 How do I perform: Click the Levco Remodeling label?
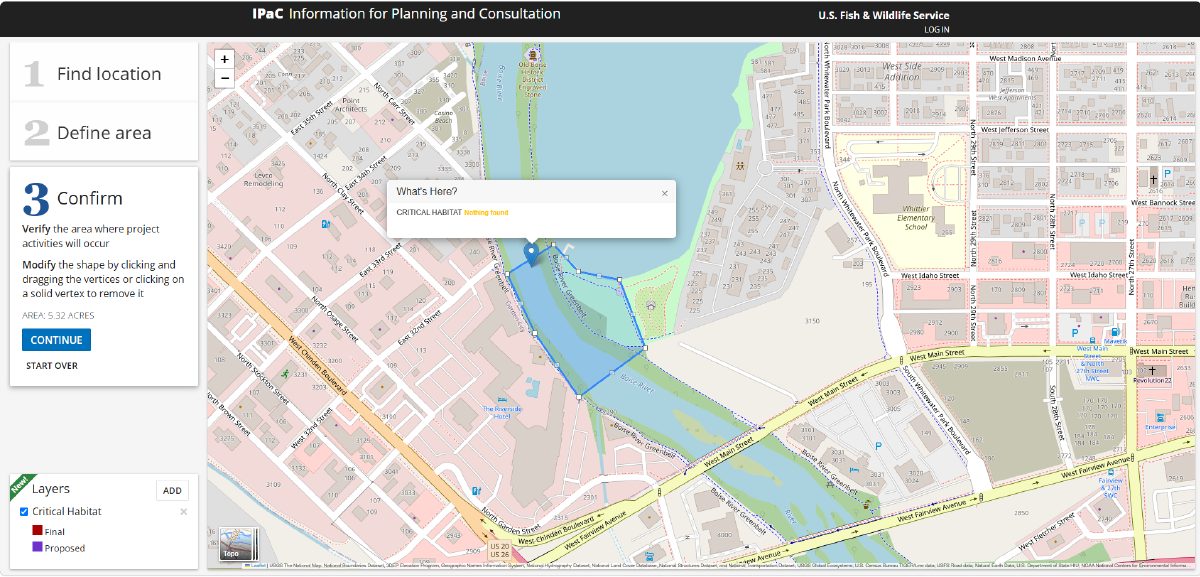coord(263,179)
